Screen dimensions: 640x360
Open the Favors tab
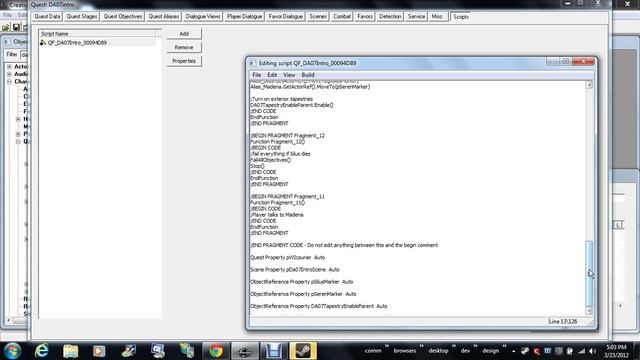[365, 16]
